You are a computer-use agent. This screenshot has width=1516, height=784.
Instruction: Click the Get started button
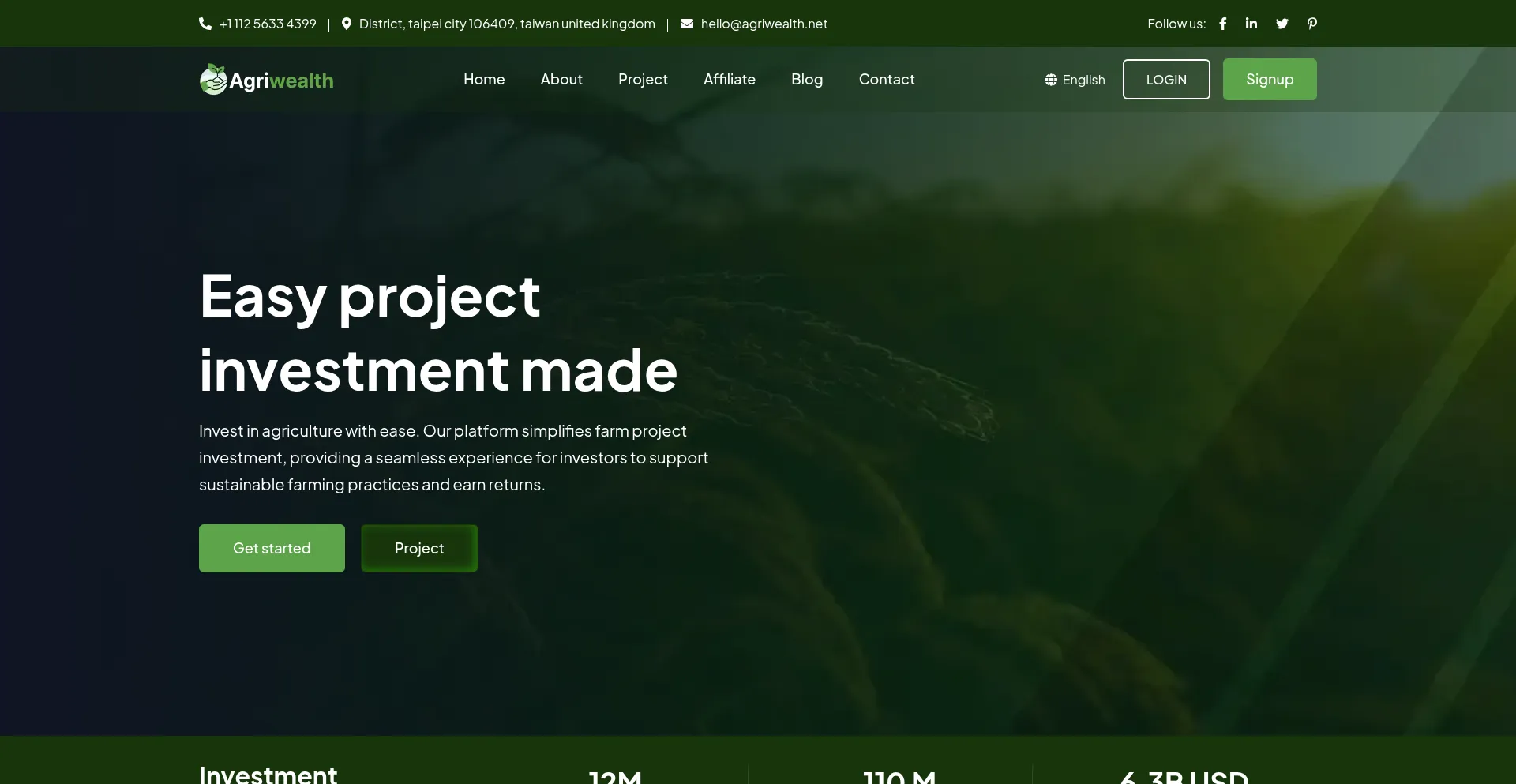point(272,548)
